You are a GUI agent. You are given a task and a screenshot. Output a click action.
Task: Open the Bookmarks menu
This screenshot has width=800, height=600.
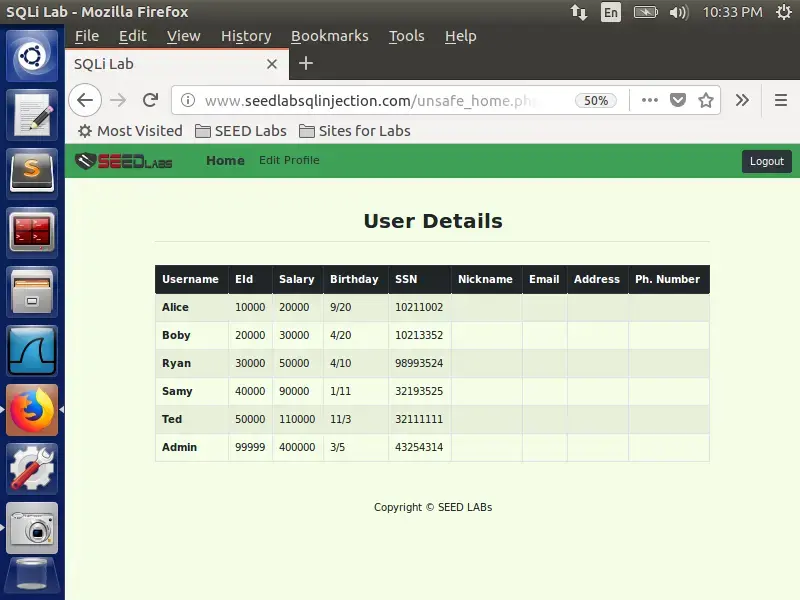point(330,36)
